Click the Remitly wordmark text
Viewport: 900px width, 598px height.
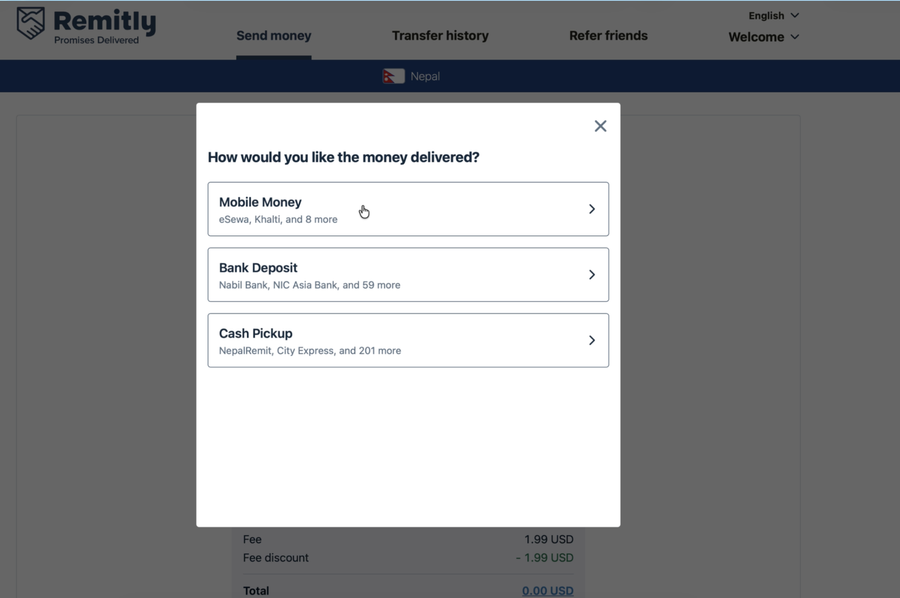pyautogui.click(x=104, y=21)
